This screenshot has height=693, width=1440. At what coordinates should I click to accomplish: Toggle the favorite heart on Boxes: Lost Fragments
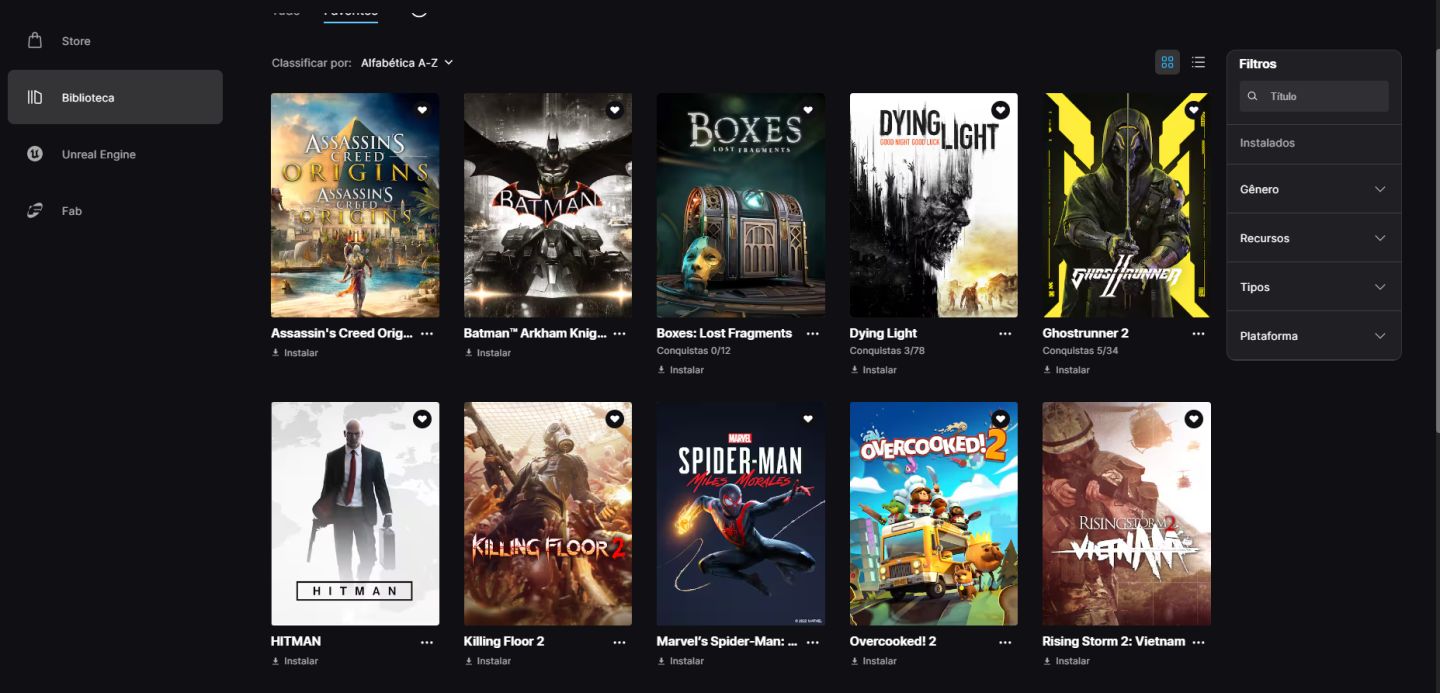tap(808, 110)
